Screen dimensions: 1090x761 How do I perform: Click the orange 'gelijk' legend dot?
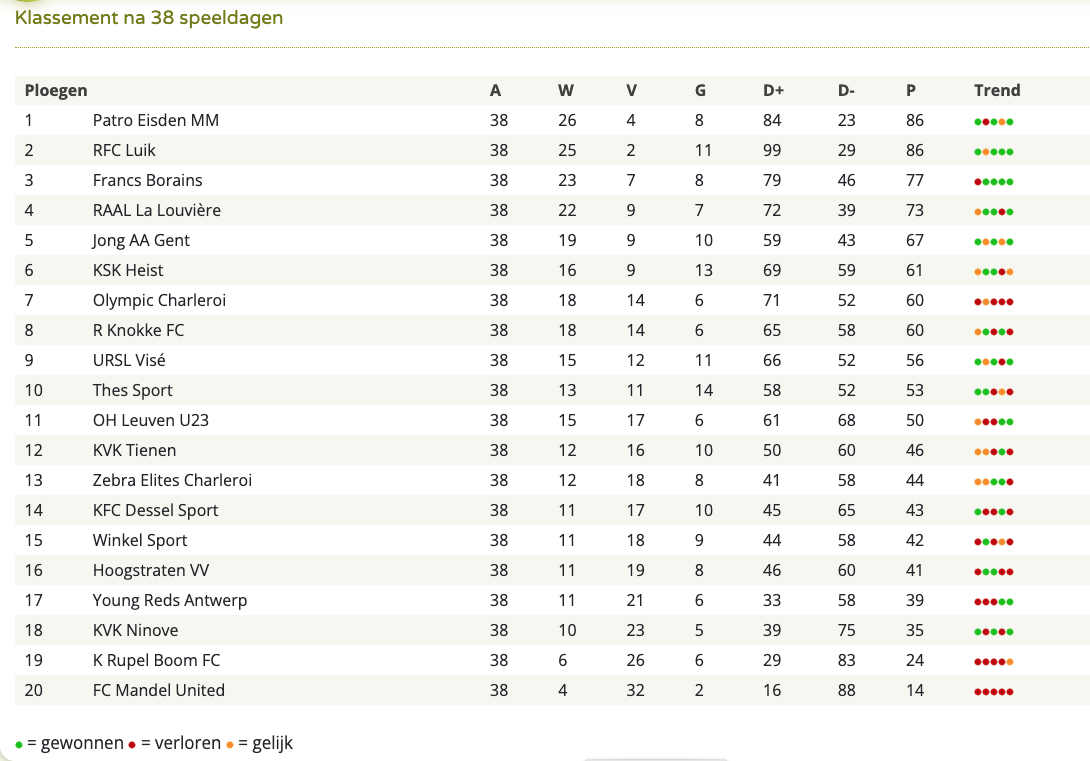(229, 744)
